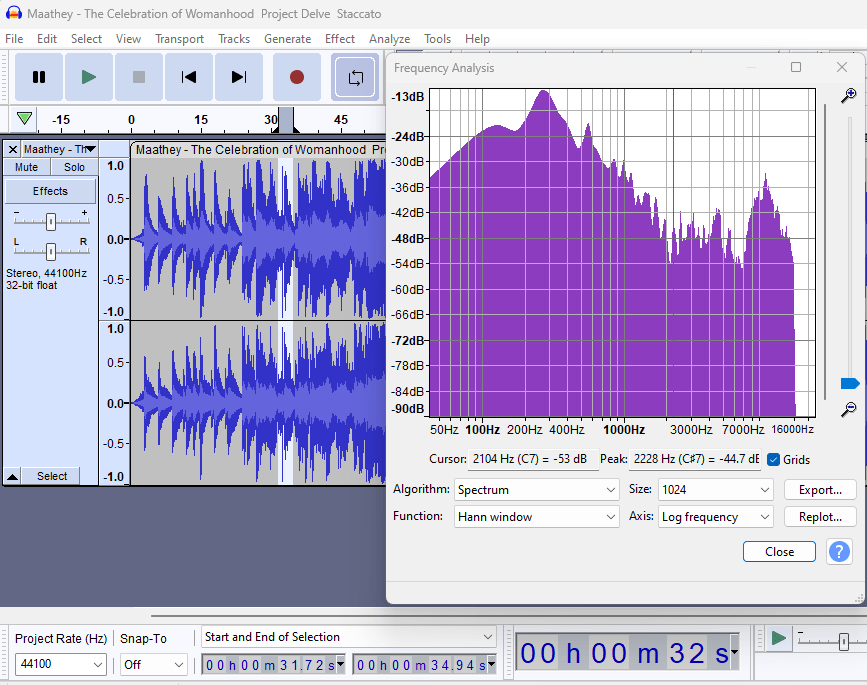Click the Peak frequency readout field
Viewport: 867px width, 685px height.
(694, 459)
